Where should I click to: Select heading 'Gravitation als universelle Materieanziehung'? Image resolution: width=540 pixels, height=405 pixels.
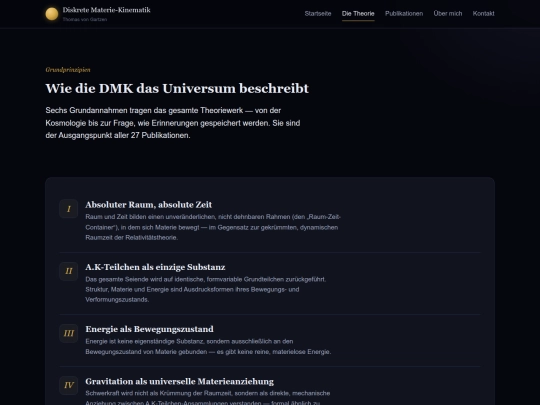[x=180, y=381]
